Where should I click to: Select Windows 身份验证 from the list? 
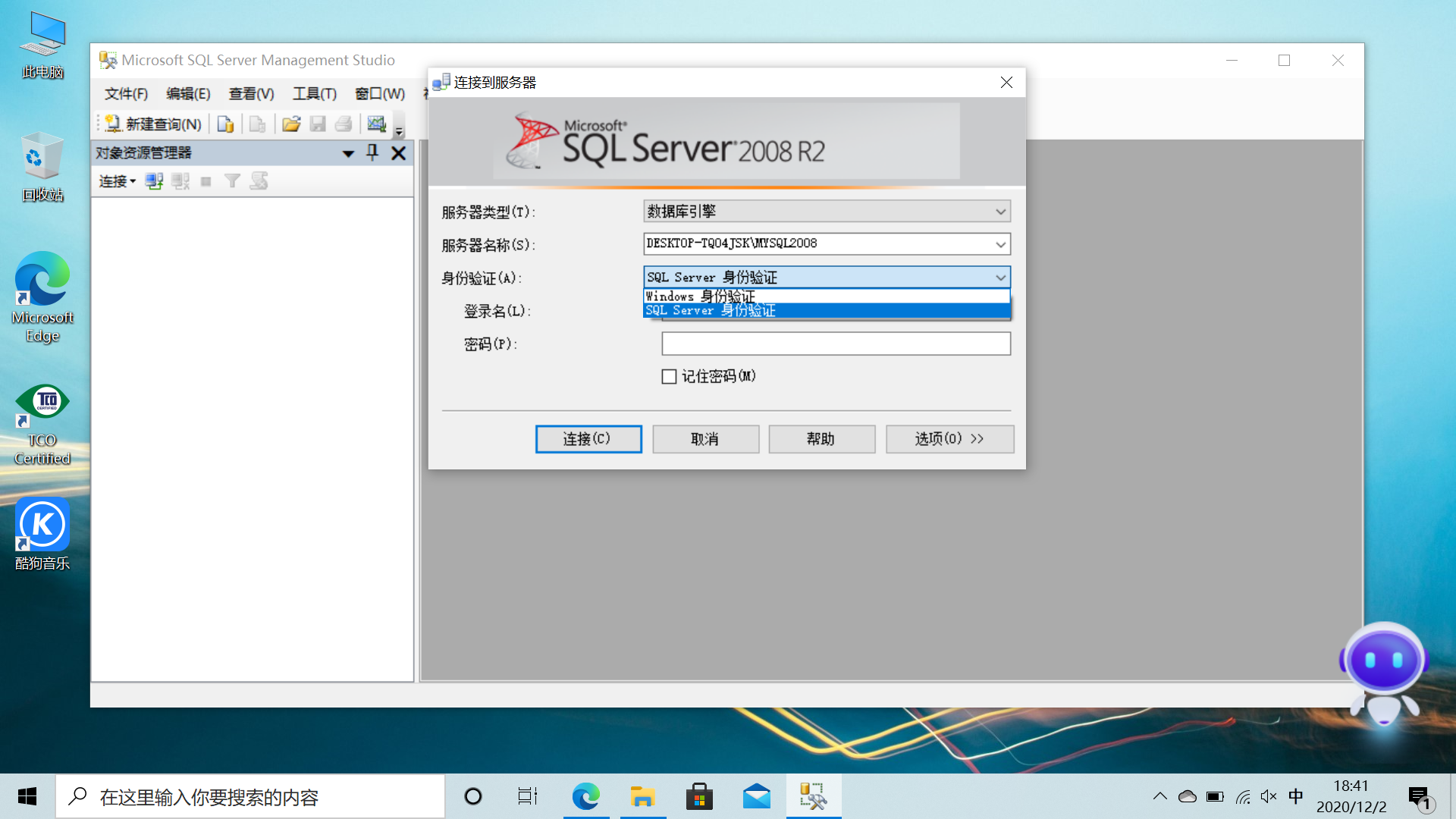(x=827, y=297)
